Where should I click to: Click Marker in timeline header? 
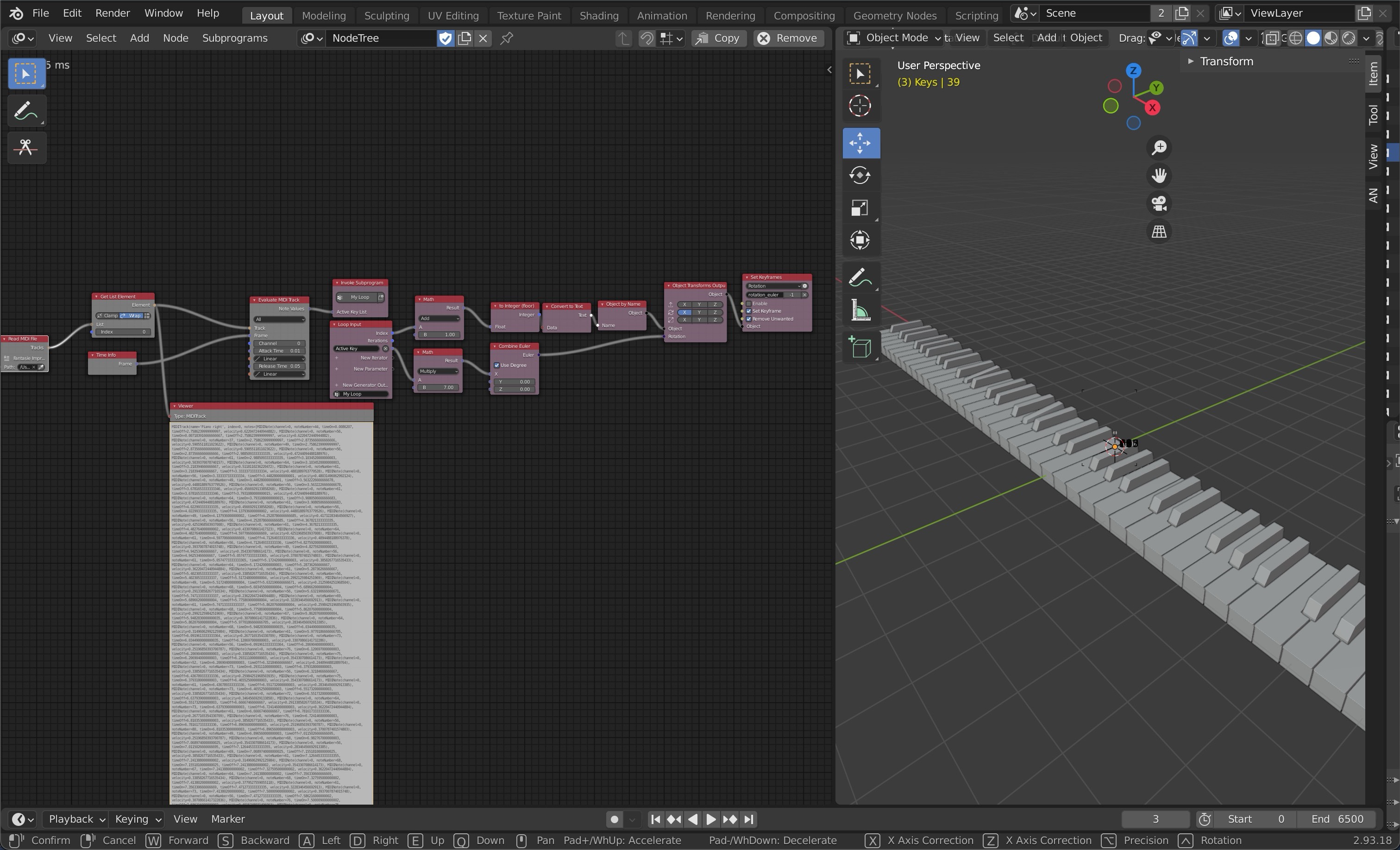[x=228, y=819]
